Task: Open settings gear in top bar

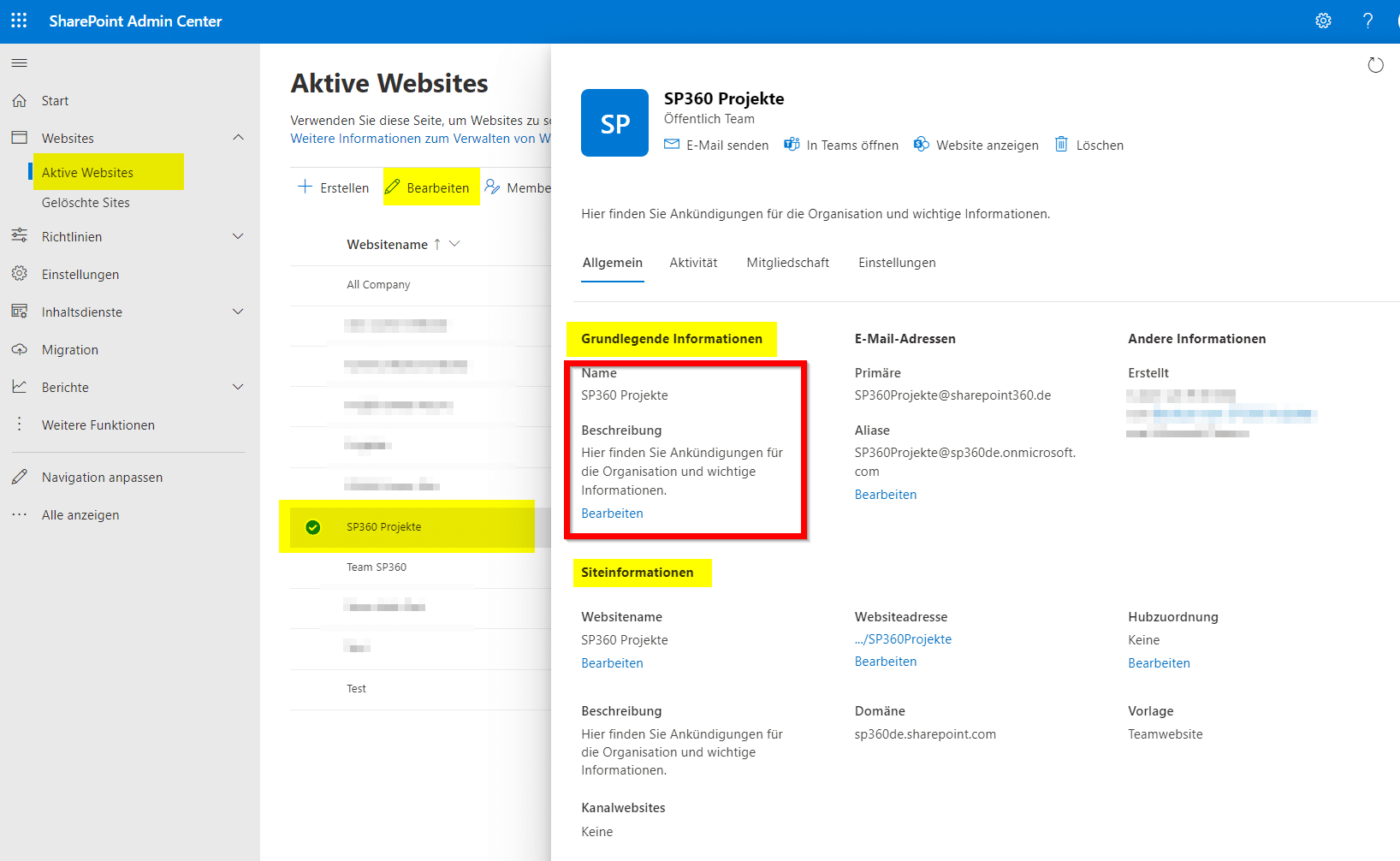Action: point(1323,21)
